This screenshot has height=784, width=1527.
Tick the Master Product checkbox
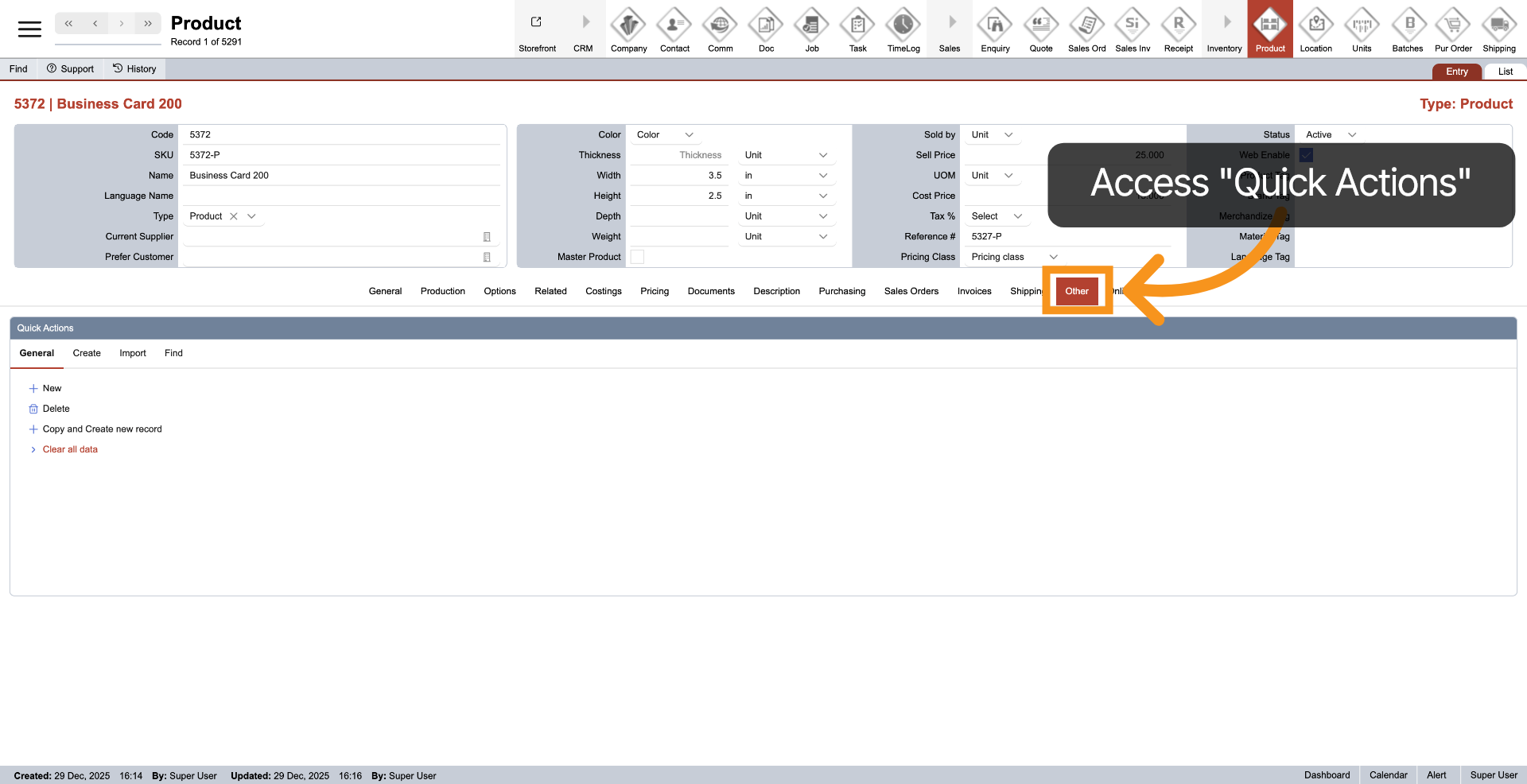click(637, 257)
